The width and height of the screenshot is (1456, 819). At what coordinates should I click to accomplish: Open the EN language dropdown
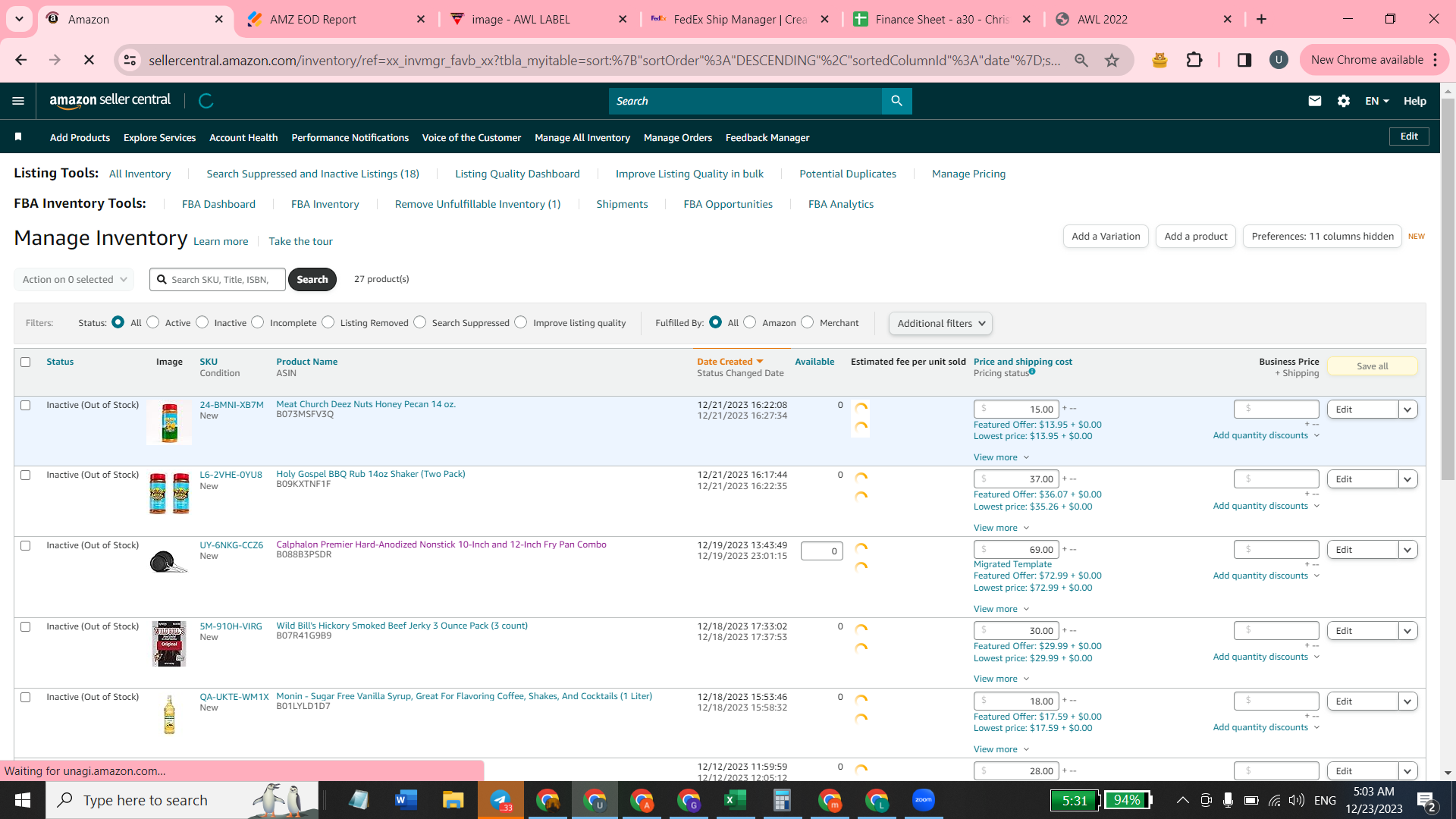(1377, 101)
